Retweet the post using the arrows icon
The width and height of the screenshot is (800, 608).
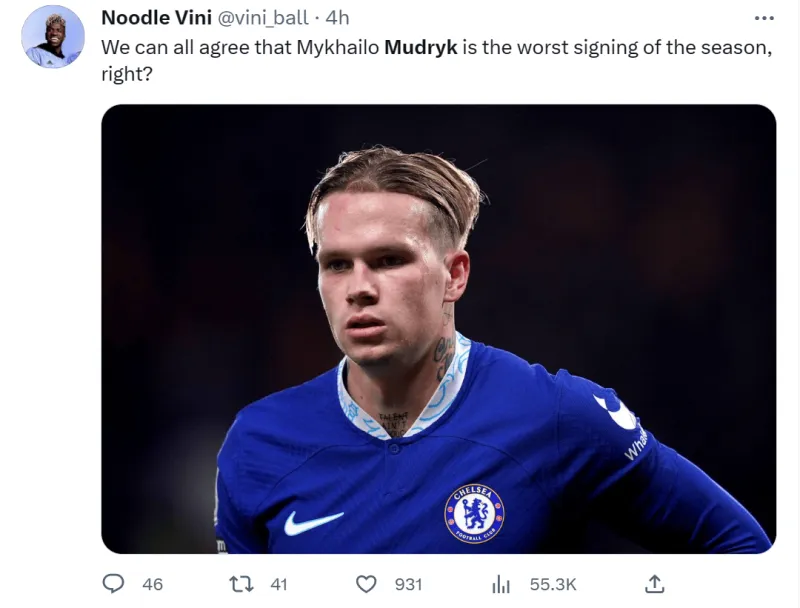tap(241, 584)
